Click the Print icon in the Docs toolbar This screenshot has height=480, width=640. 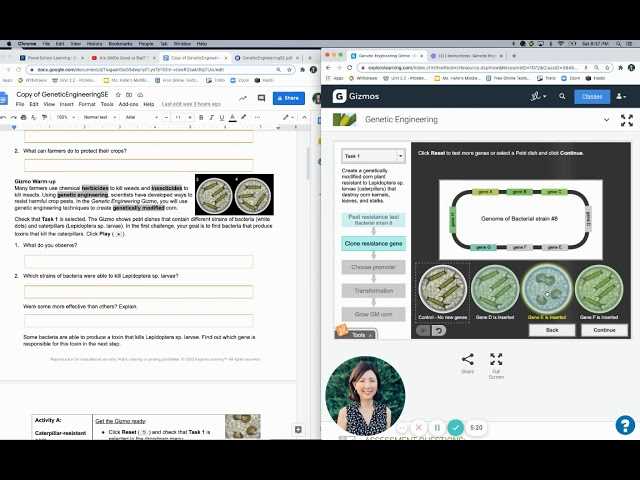[23, 117]
